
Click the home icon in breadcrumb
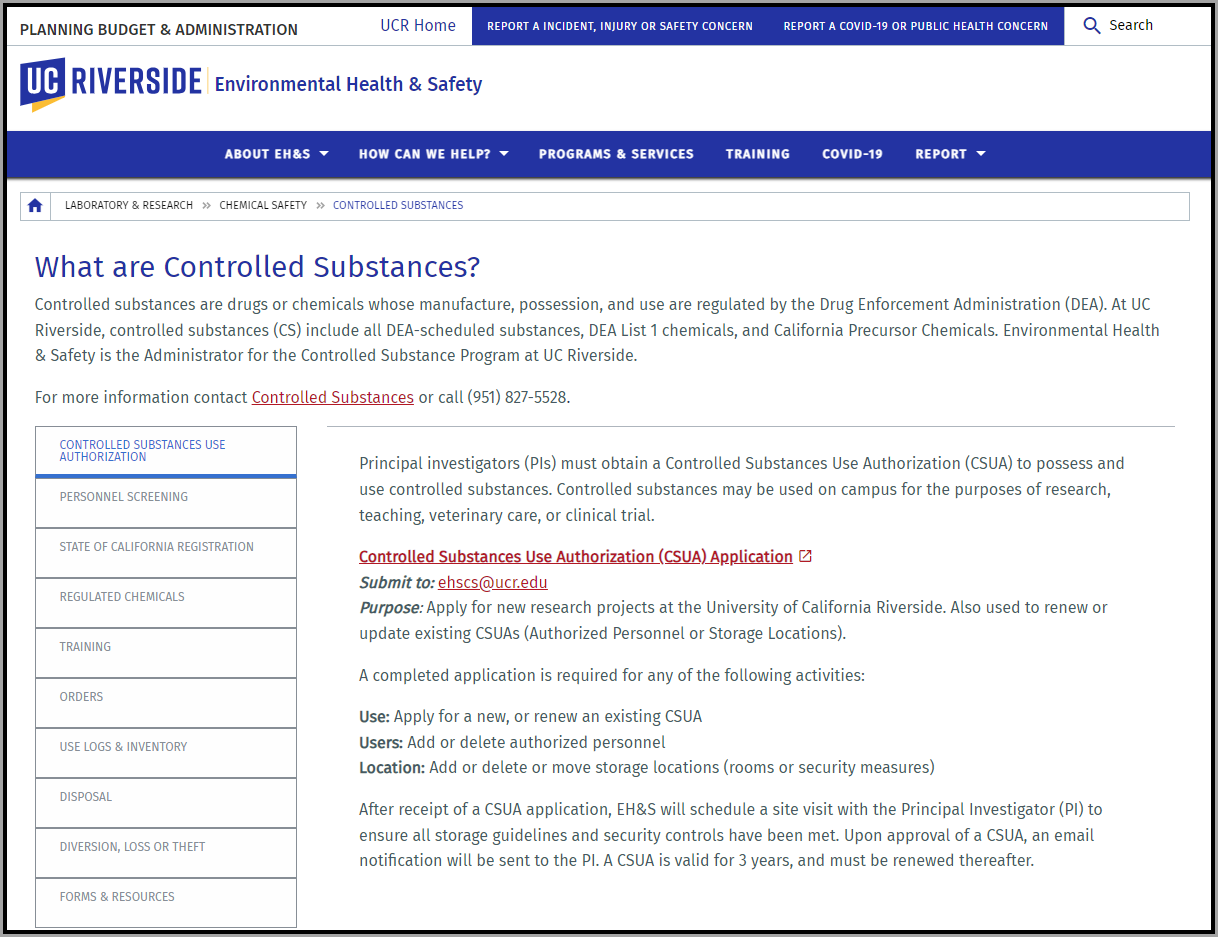click(x=35, y=206)
